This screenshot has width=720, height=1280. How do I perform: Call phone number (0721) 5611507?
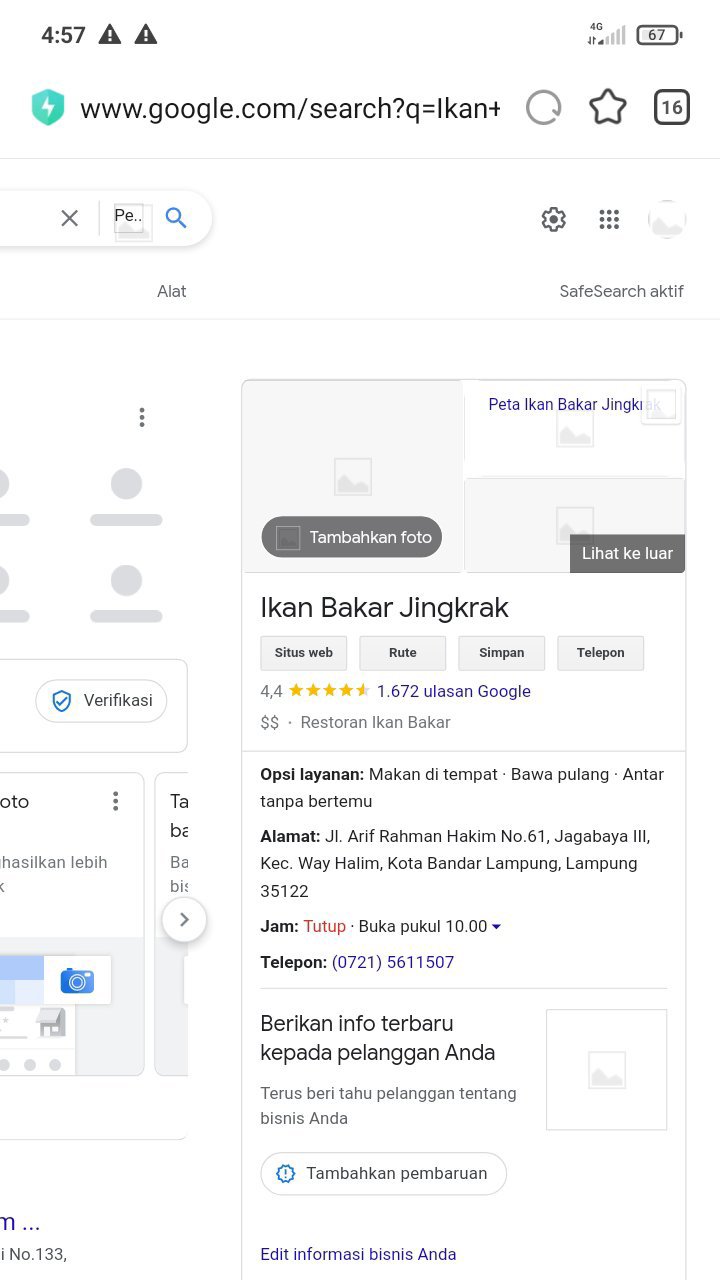click(x=393, y=962)
